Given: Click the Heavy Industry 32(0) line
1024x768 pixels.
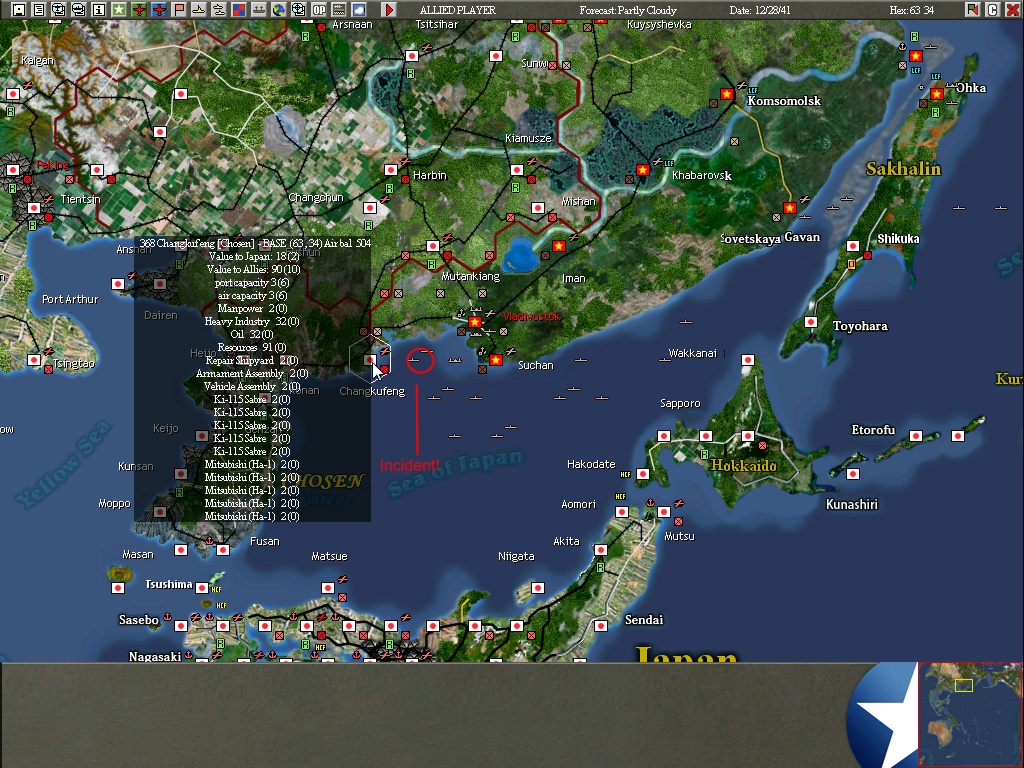Looking at the screenshot, I should click(x=252, y=321).
